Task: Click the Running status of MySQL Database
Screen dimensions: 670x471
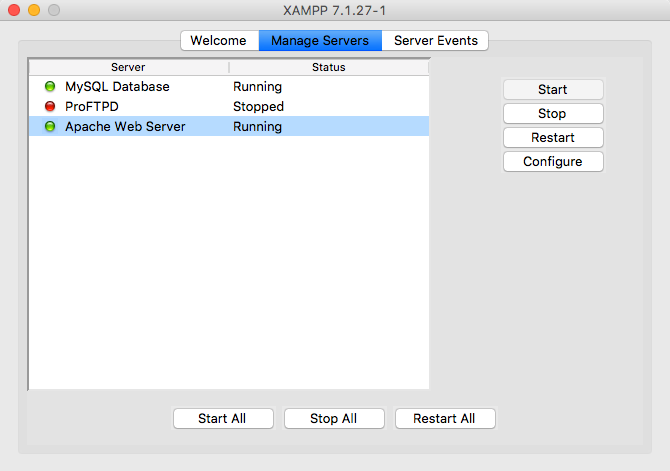Action: pyautogui.click(x=257, y=87)
